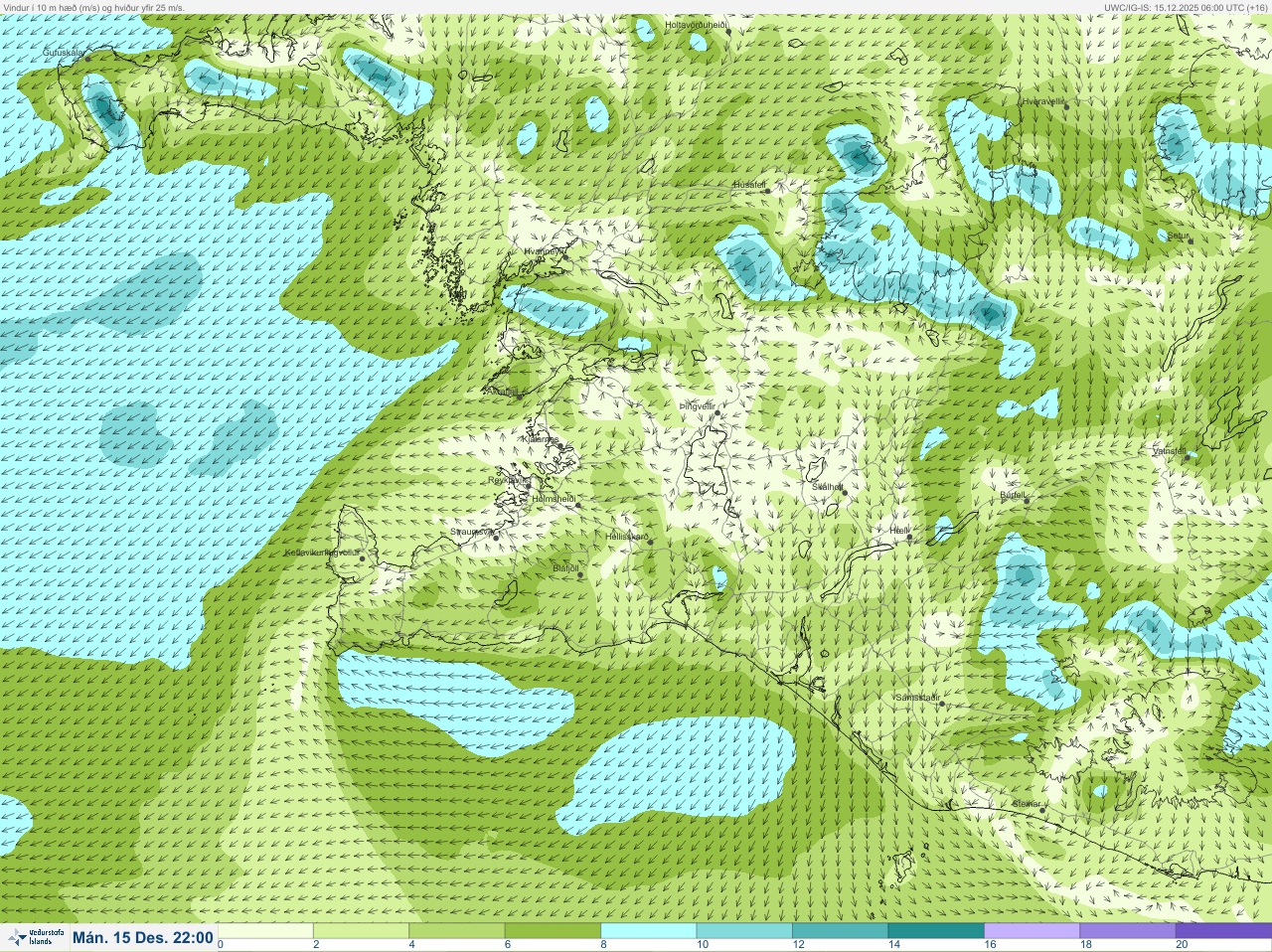Select the Hellisskarð station label
Screen dimensions: 1272x952
click(x=626, y=537)
